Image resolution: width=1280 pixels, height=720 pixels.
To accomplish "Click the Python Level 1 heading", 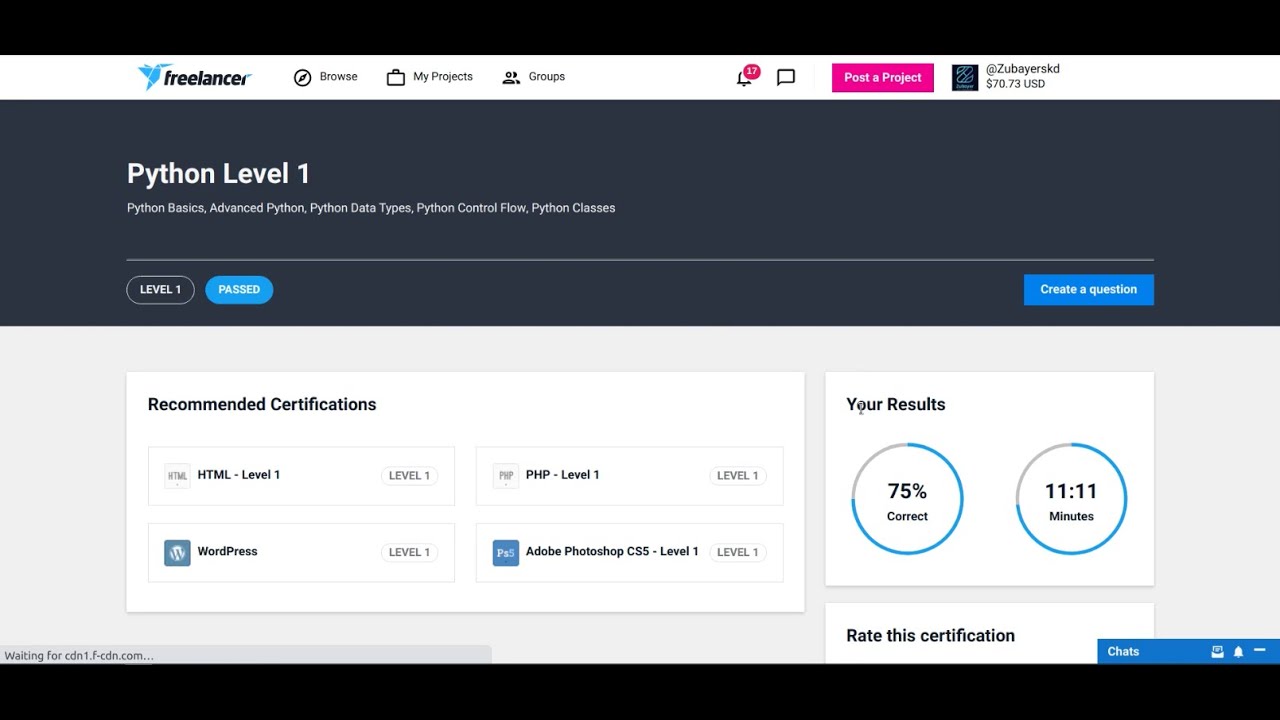I will click(x=218, y=174).
